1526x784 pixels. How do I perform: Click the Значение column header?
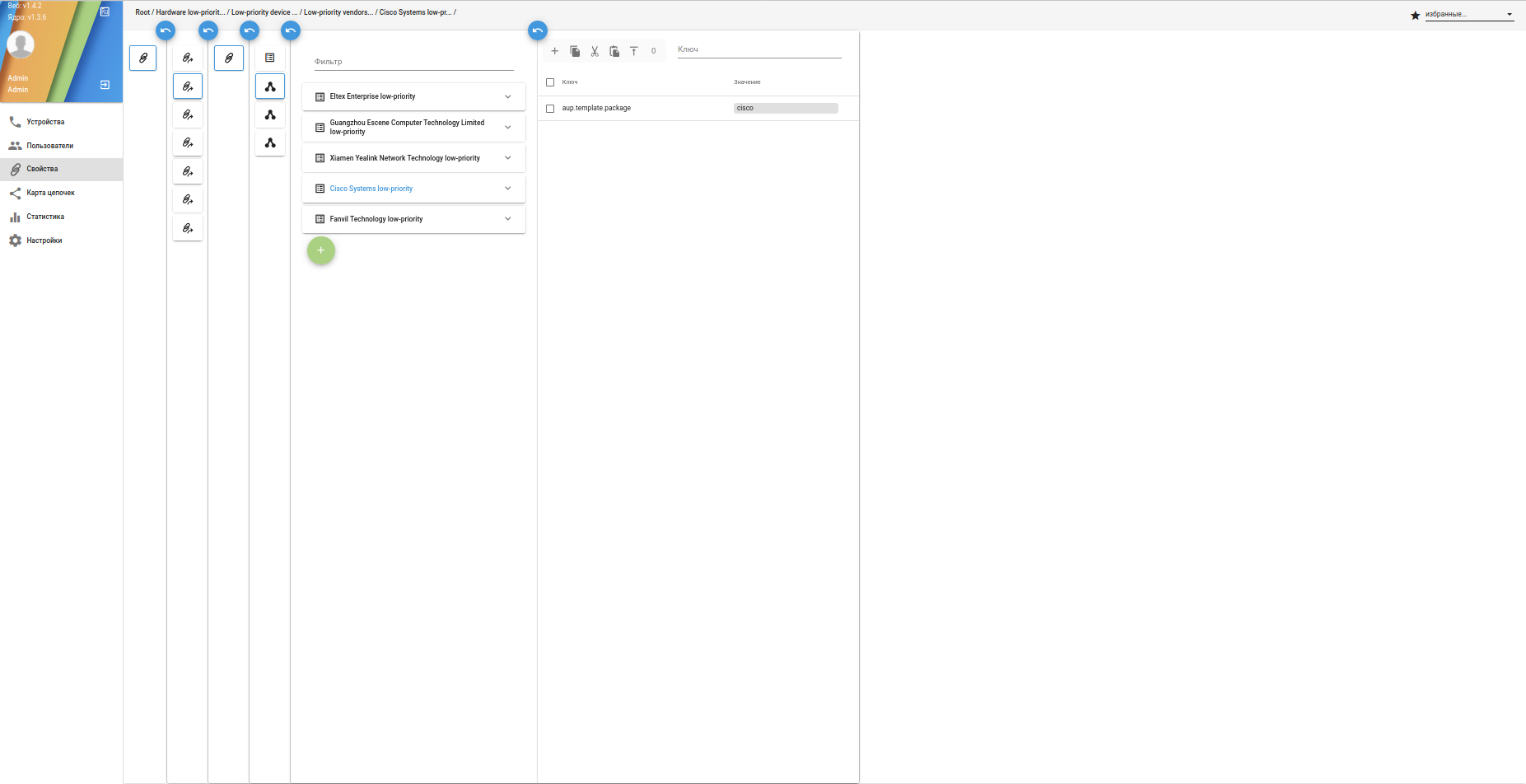pos(747,82)
